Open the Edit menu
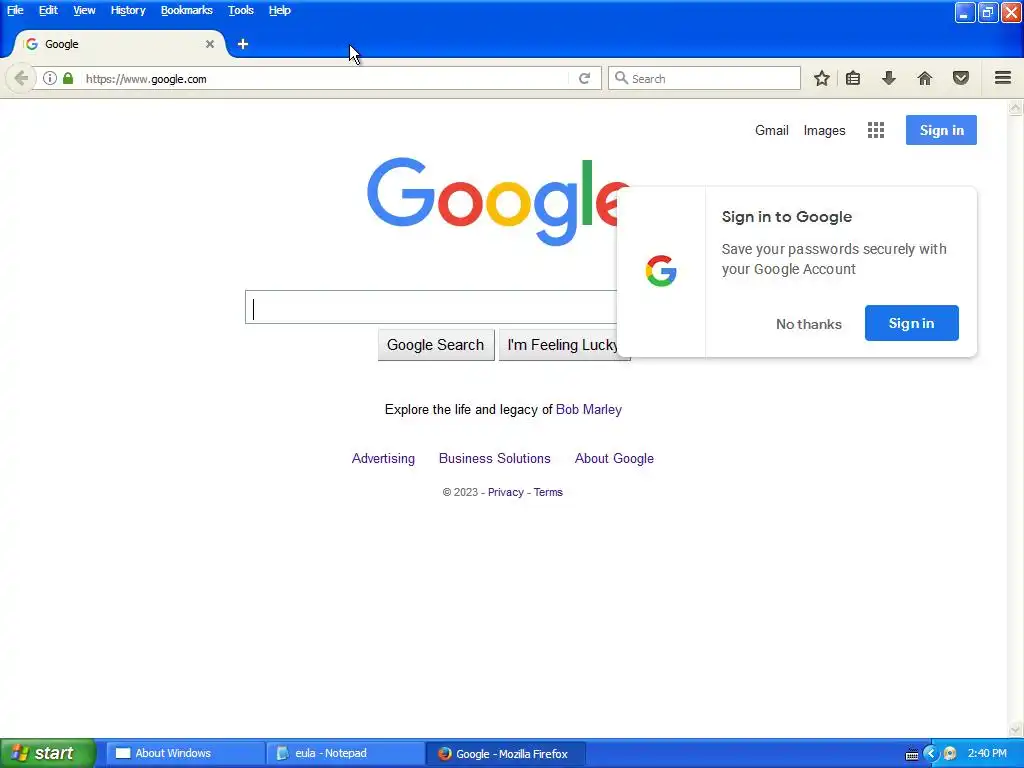This screenshot has height=768, width=1024. click(48, 10)
